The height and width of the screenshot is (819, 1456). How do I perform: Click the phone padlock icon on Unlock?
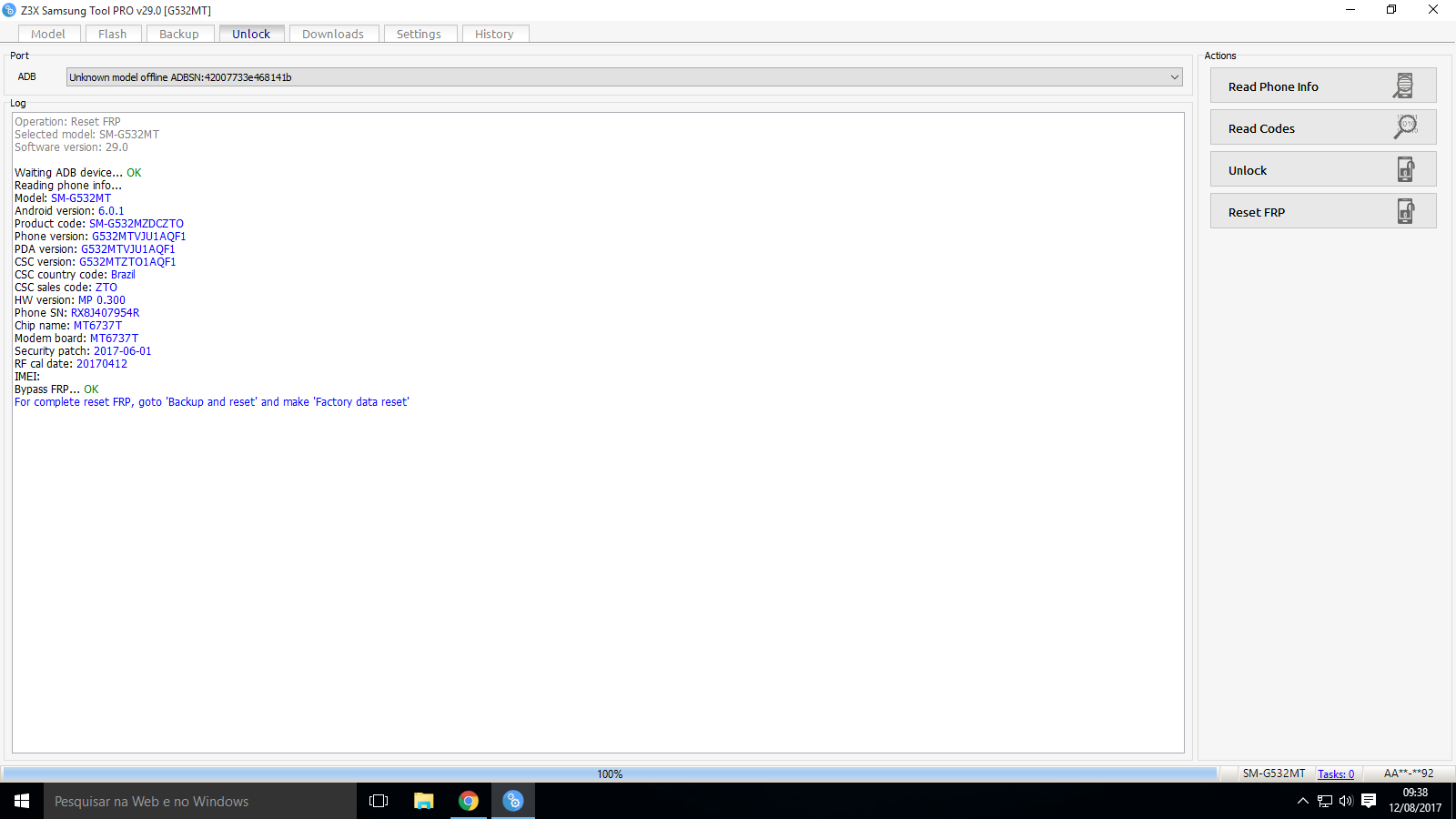point(1406,169)
